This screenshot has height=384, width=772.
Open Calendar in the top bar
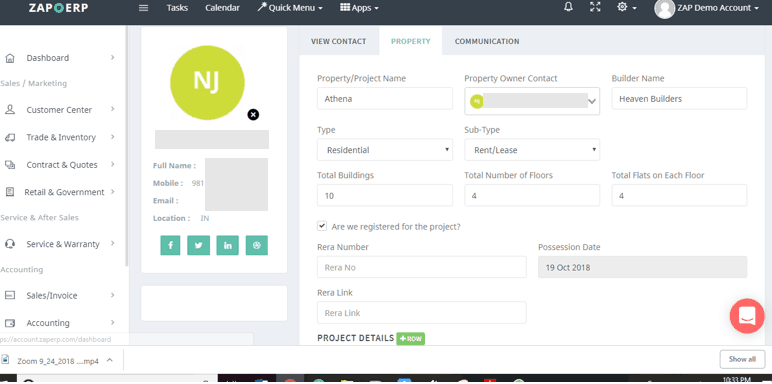tap(223, 8)
